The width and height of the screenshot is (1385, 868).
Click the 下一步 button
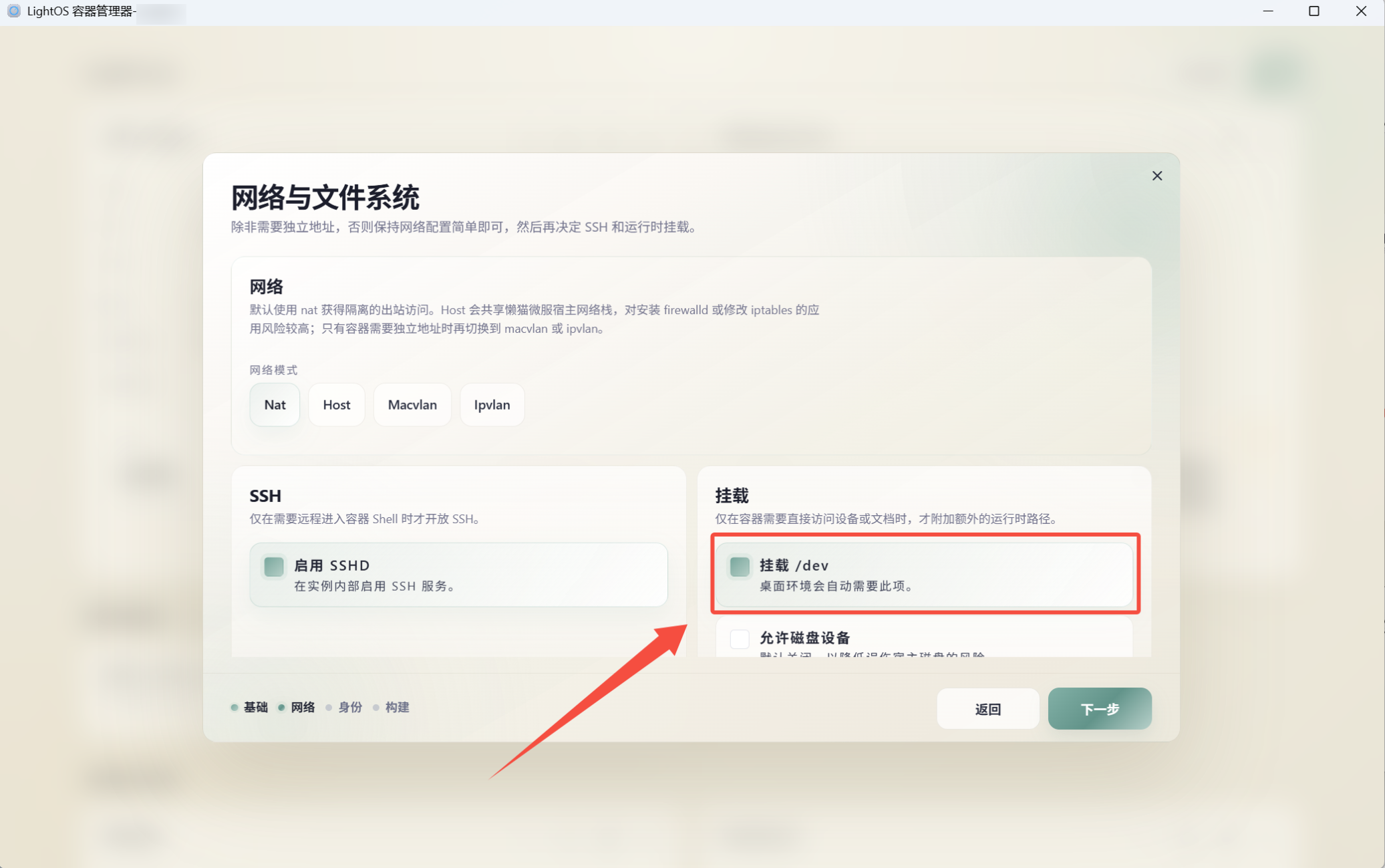[1100, 708]
